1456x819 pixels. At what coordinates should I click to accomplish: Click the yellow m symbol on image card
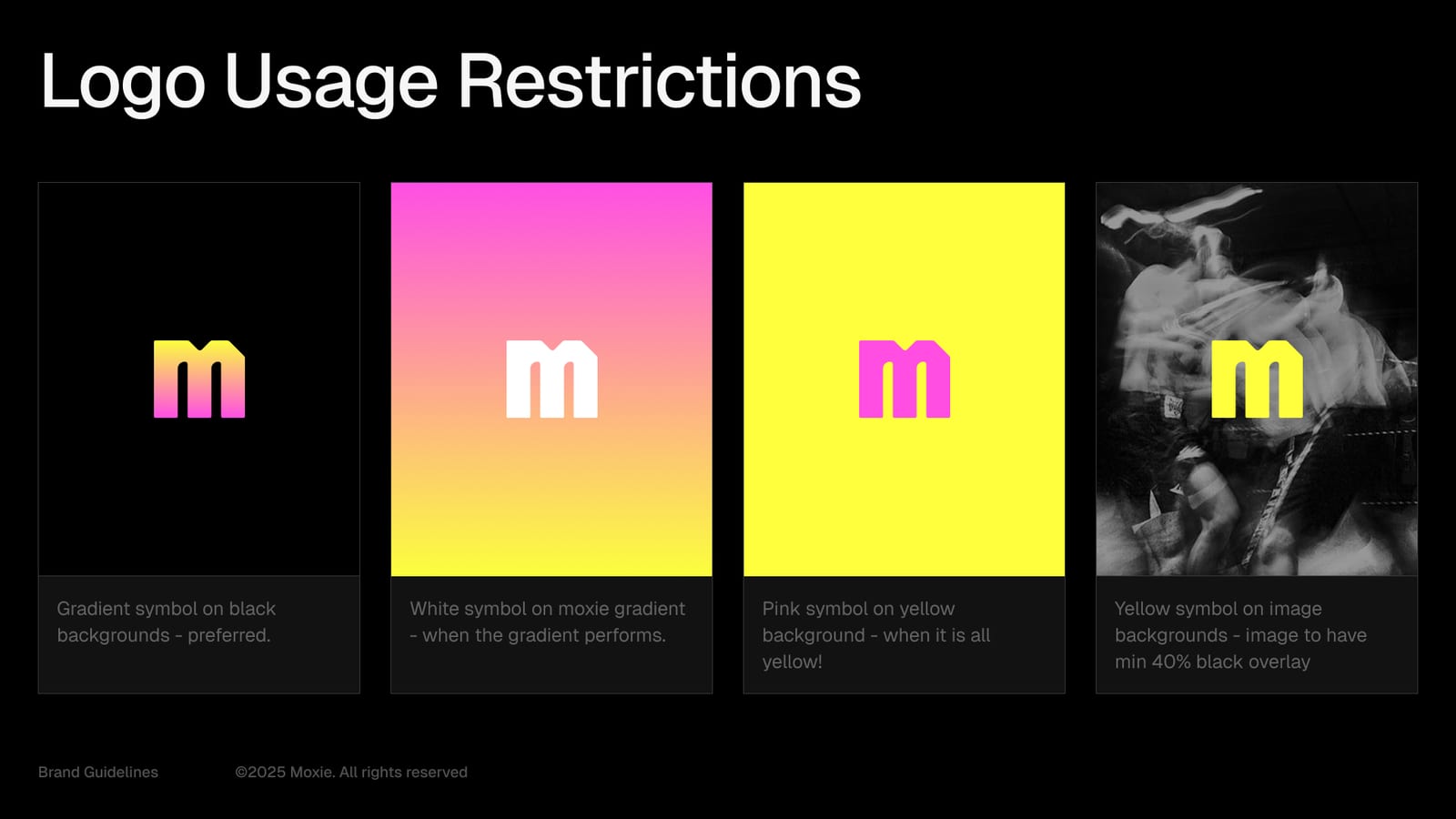(x=1257, y=379)
